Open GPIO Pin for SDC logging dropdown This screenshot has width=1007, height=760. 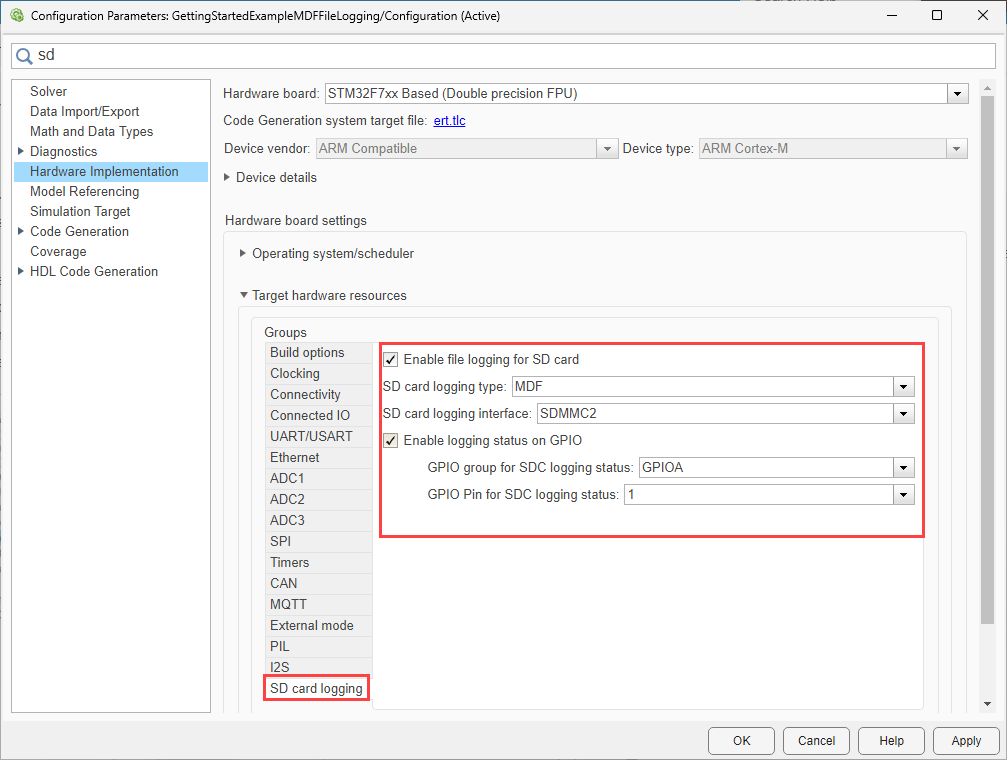click(x=903, y=494)
